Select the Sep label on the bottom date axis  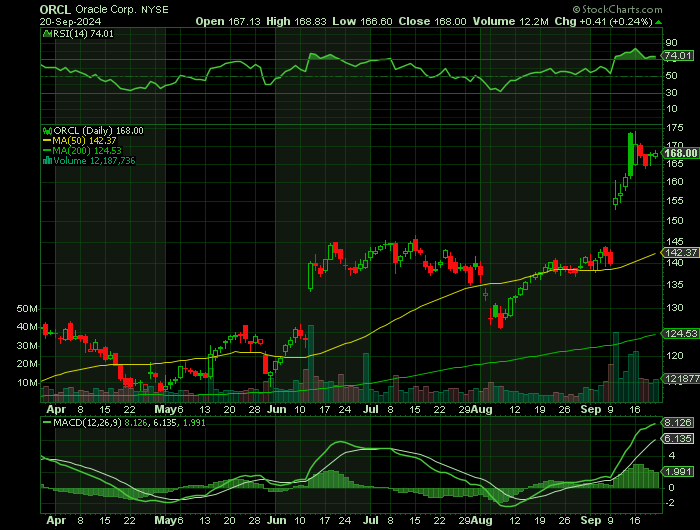(x=591, y=520)
